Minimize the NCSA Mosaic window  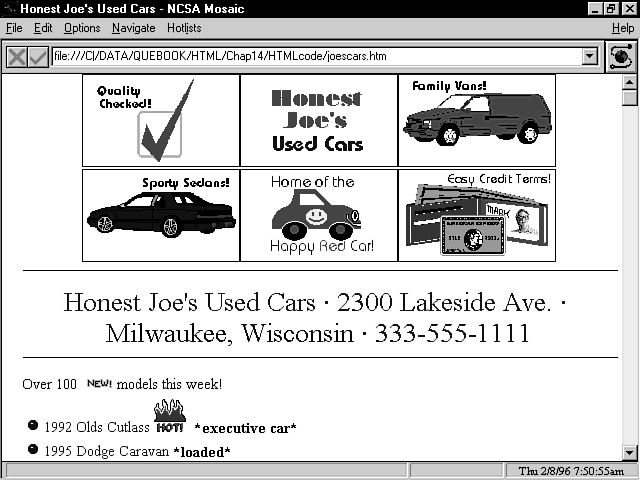(x=595, y=9)
